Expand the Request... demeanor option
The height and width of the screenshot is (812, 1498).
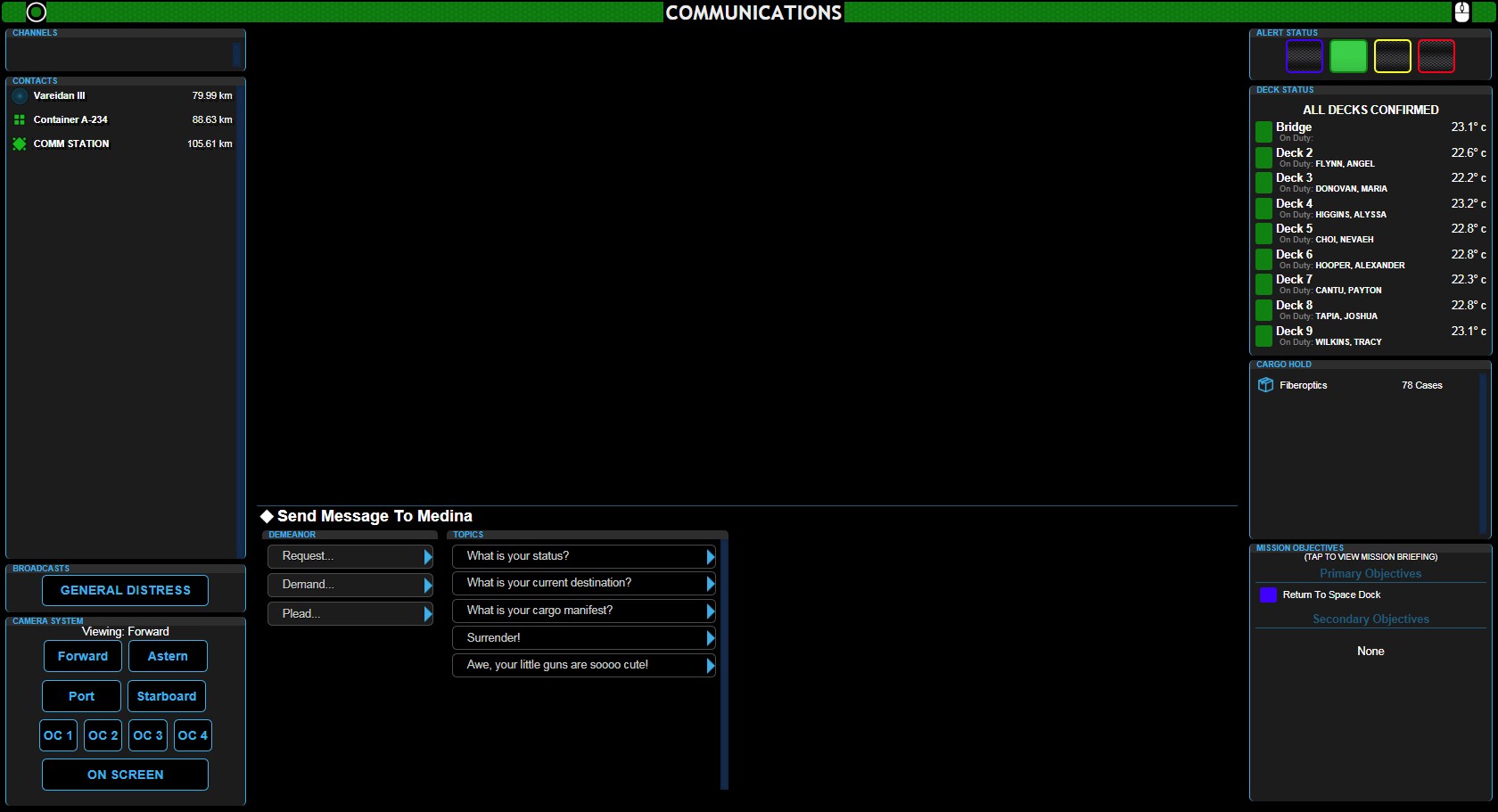pyautogui.click(x=350, y=556)
